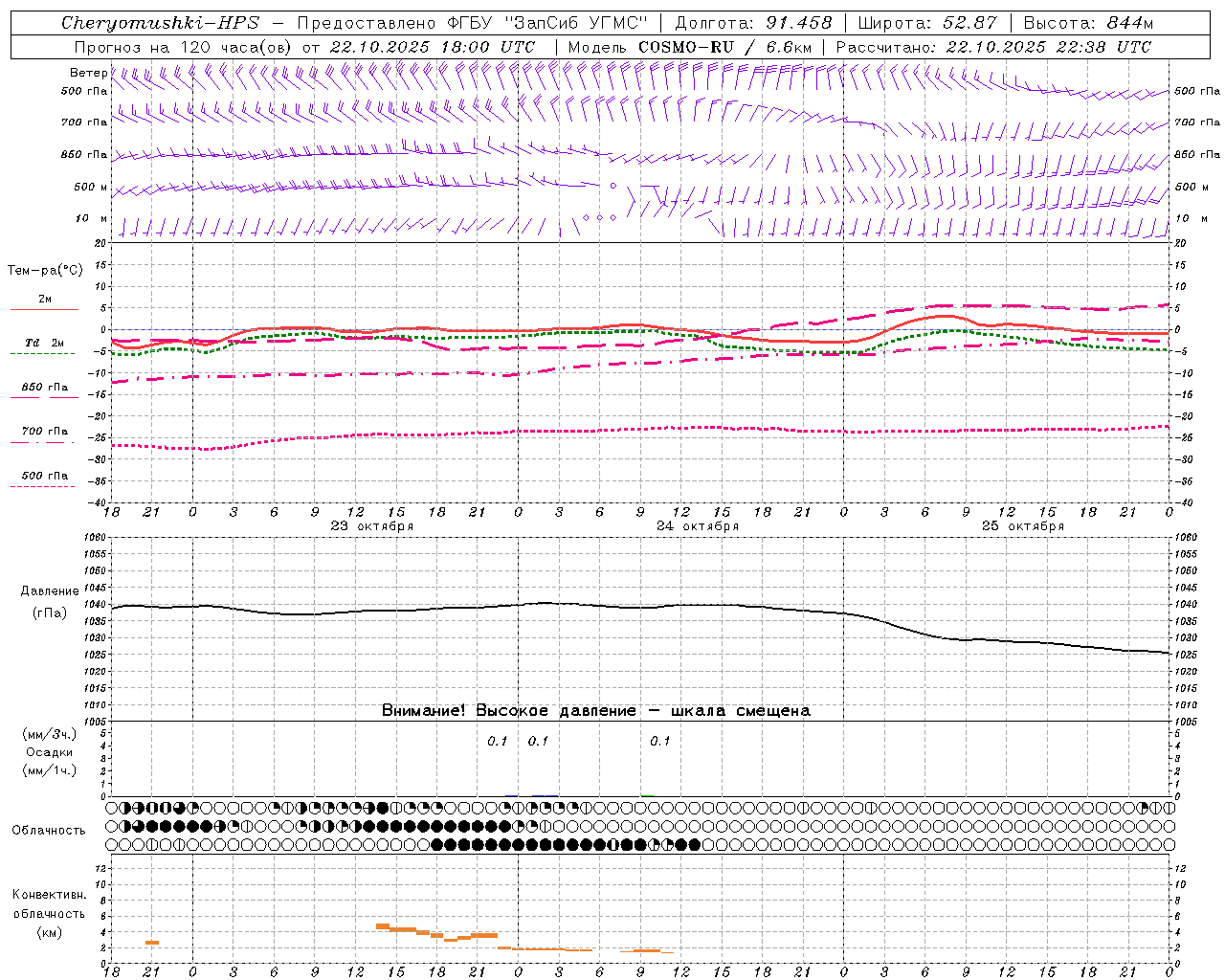The image size is (1225, 980).
Task: Click the Облачность cloud cover label
Action: (49, 831)
